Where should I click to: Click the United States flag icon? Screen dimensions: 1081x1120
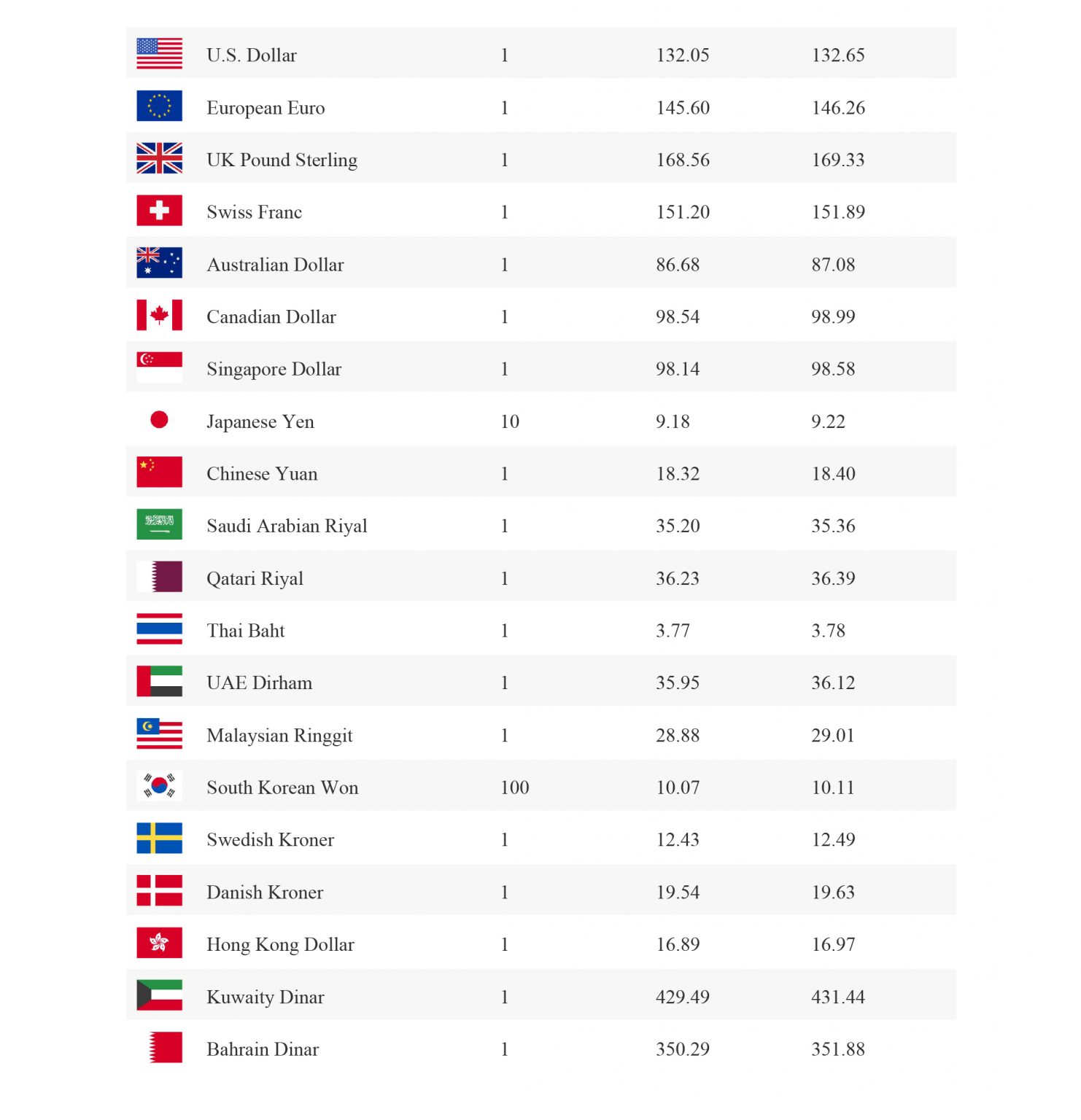(x=159, y=54)
